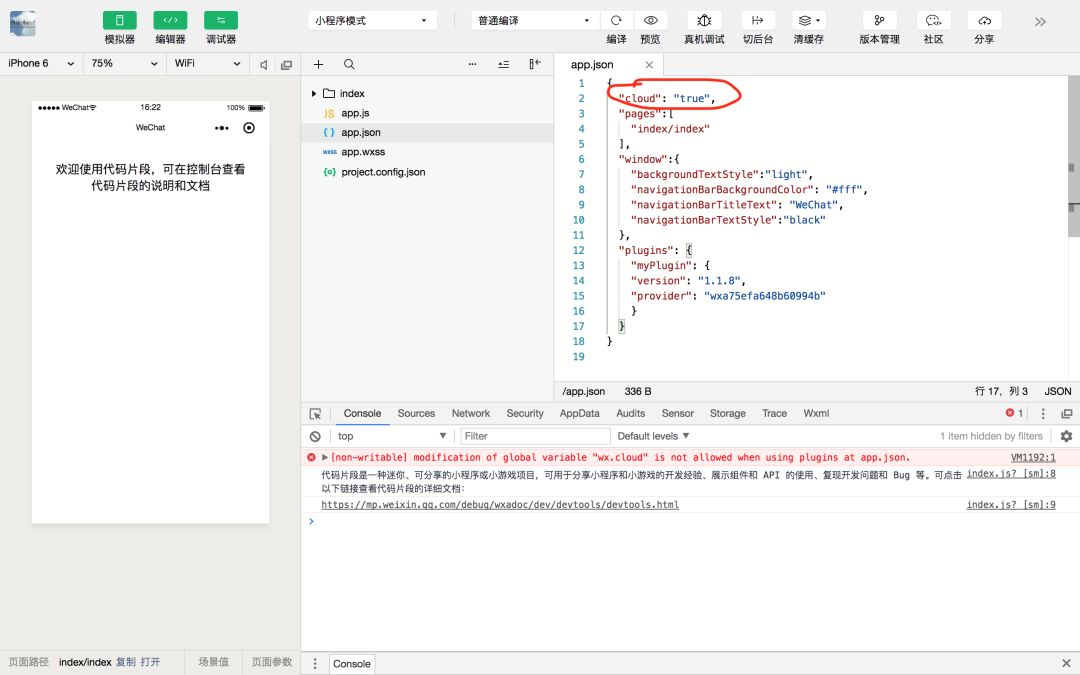The width and height of the screenshot is (1080, 675).
Task: Open the compile mode (普通编译) dropdown
Action: pos(534,21)
